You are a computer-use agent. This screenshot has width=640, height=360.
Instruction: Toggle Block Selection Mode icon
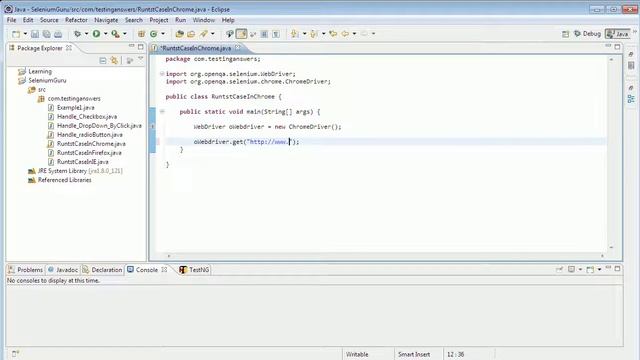tap(264, 34)
